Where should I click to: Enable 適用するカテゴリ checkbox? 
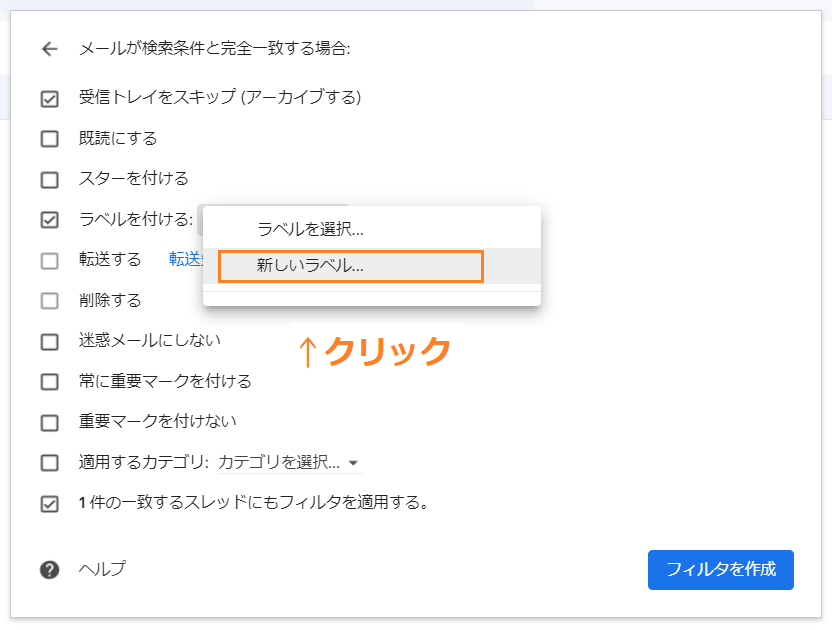coord(49,463)
